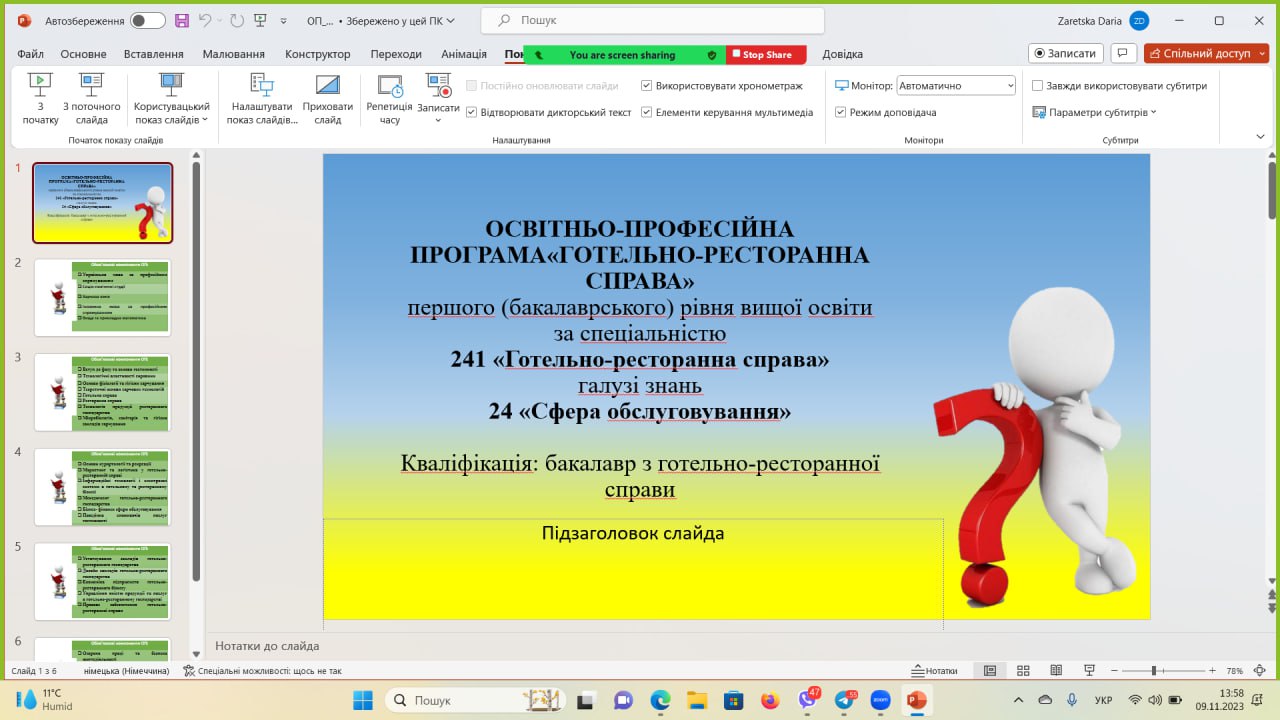Viewport: 1280px width, 720px height.
Task: Show hidden tray icons chevron
Action: click(x=1018, y=700)
